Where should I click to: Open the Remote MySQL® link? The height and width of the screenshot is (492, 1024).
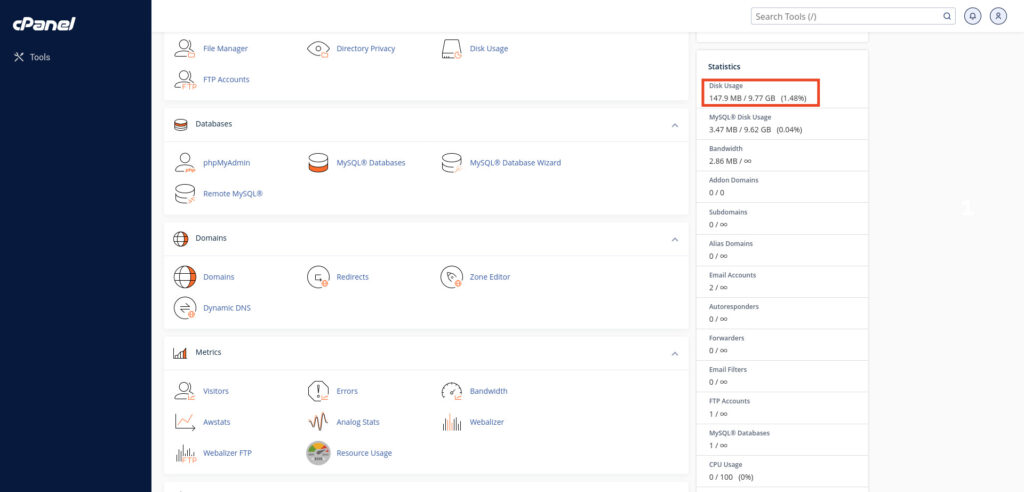click(233, 194)
